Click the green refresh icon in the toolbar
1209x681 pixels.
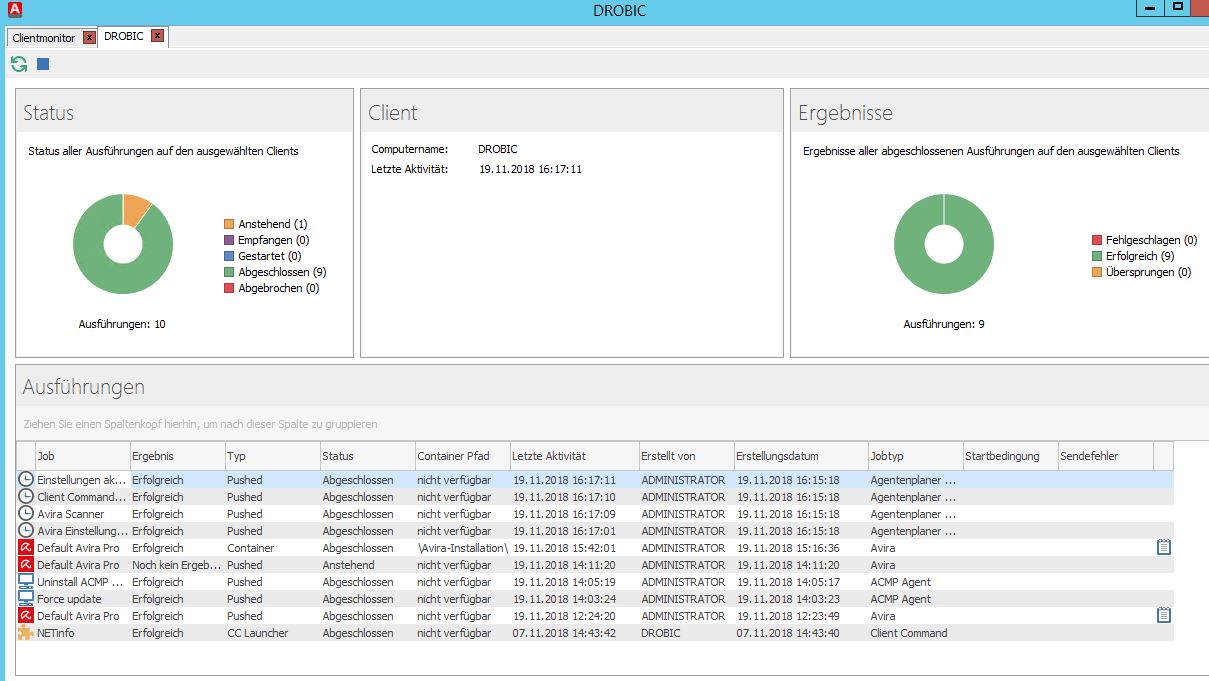coord(18,64)
